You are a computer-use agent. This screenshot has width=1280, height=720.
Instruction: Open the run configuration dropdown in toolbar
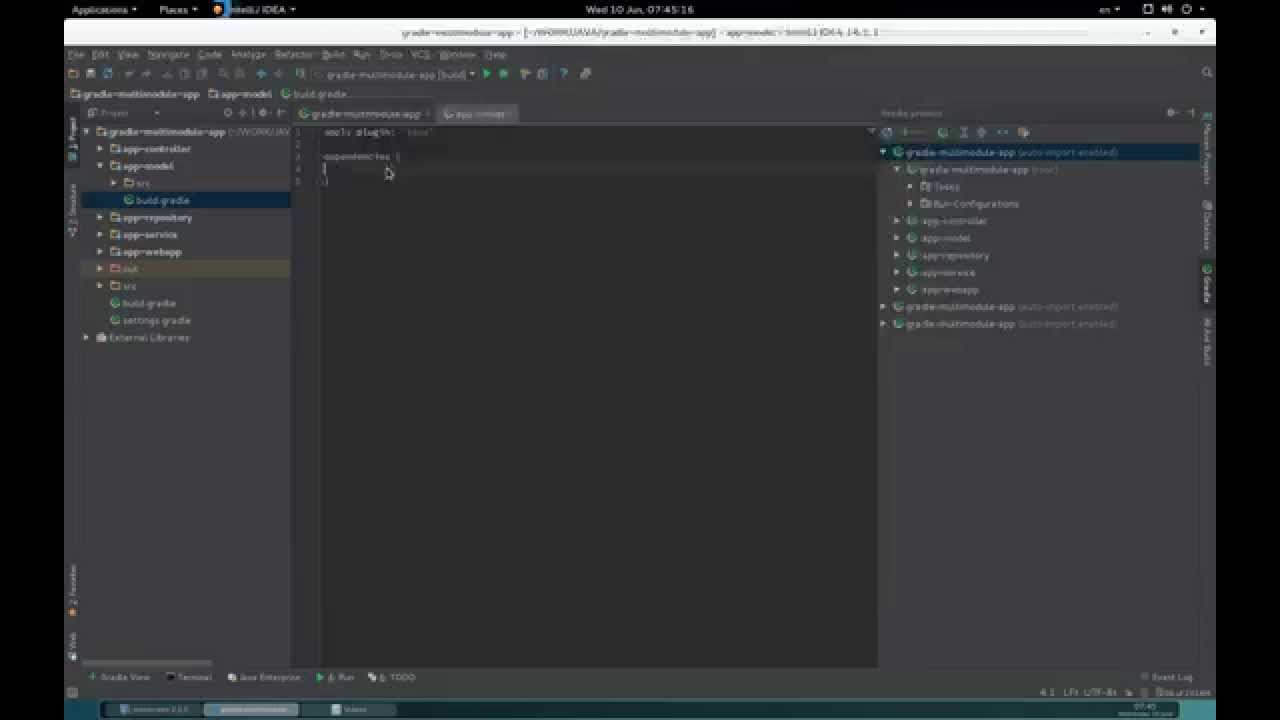(395, 74)
